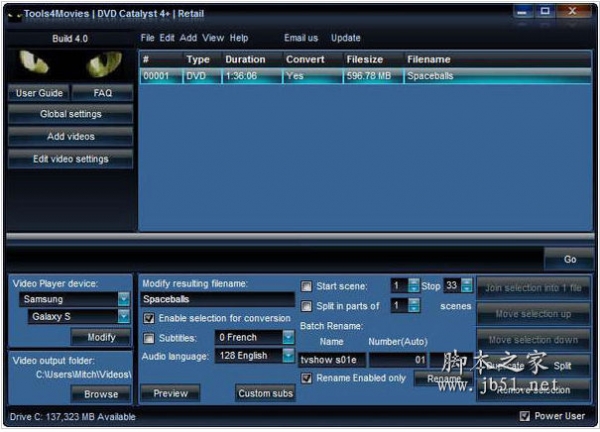
Task: Click the app icon in title bar
Action: point(14,15)
